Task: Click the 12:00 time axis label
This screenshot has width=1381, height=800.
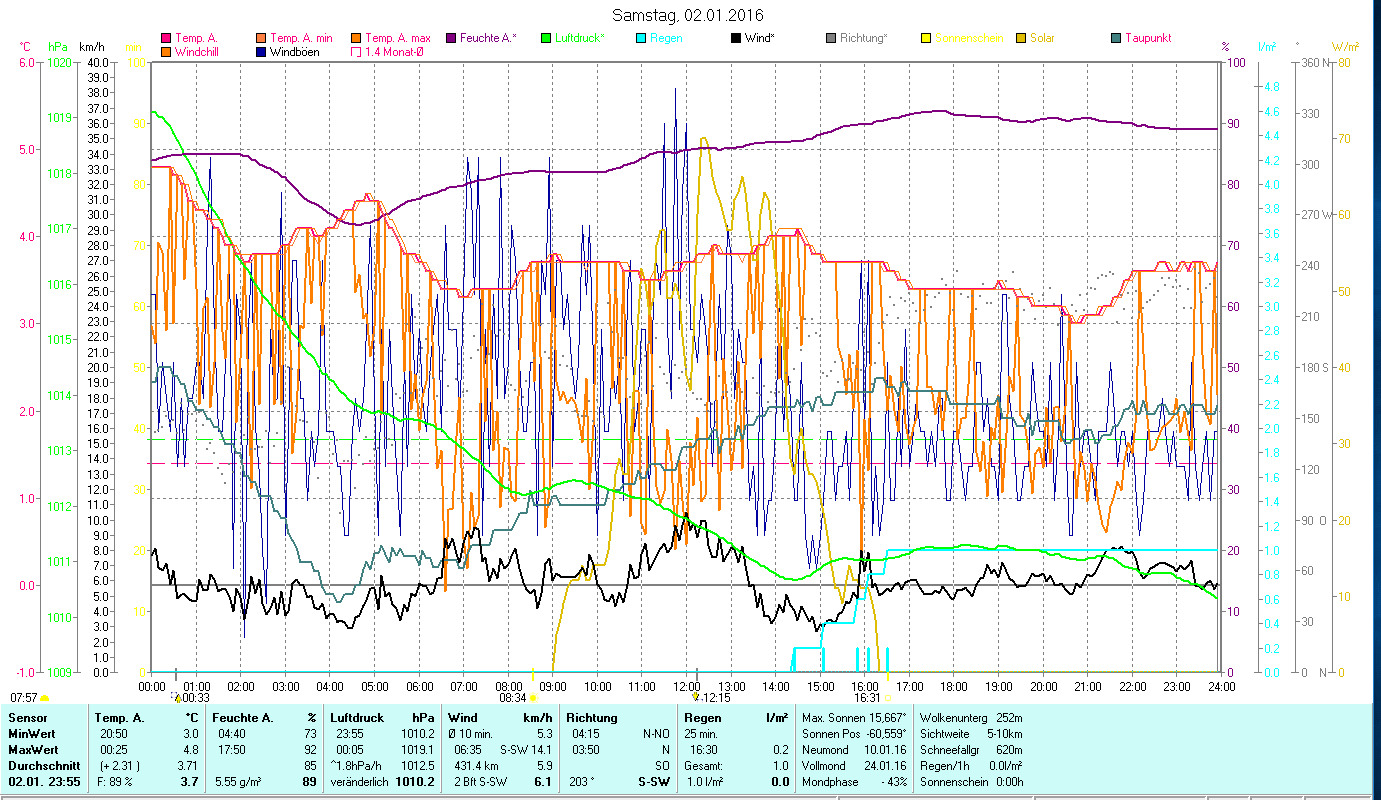Action: (x=686, y=686)
